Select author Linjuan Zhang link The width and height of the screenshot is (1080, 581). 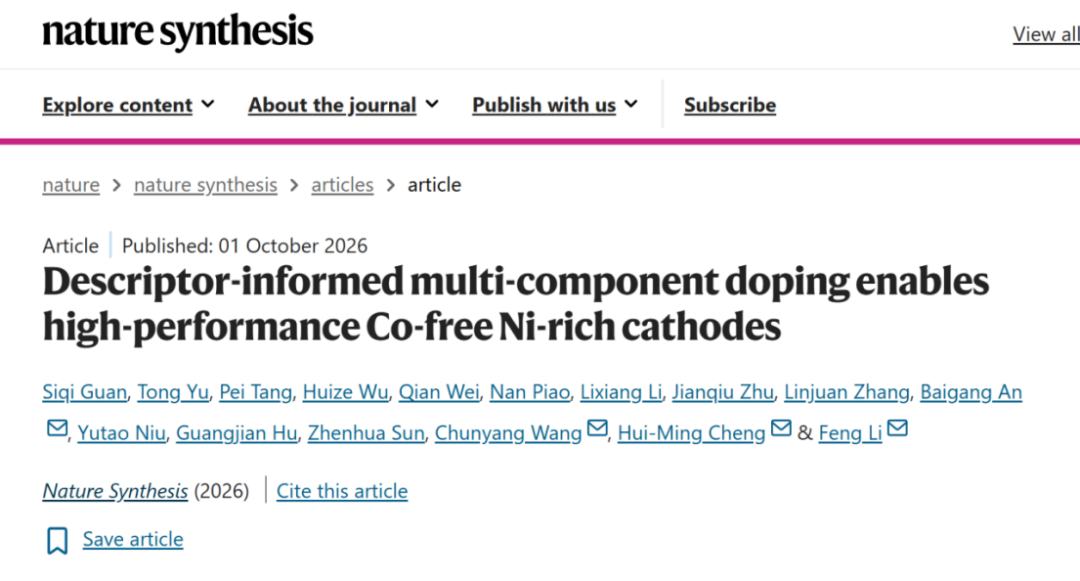847,392
